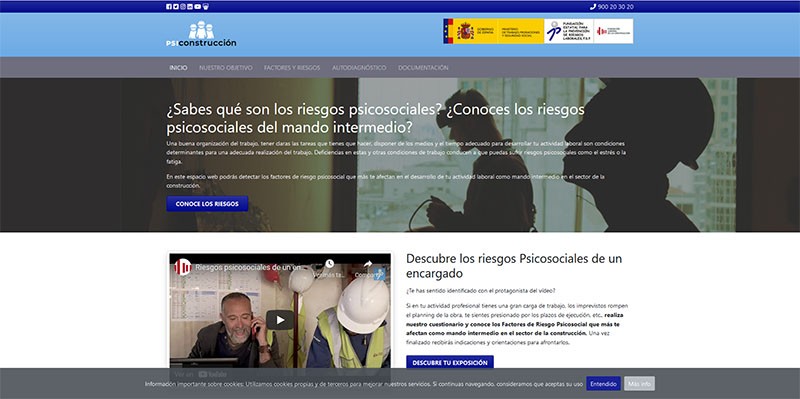Click the Watch later clock icon on video
Viewport: 800px width, 399px height.
[x=330, y=264]
